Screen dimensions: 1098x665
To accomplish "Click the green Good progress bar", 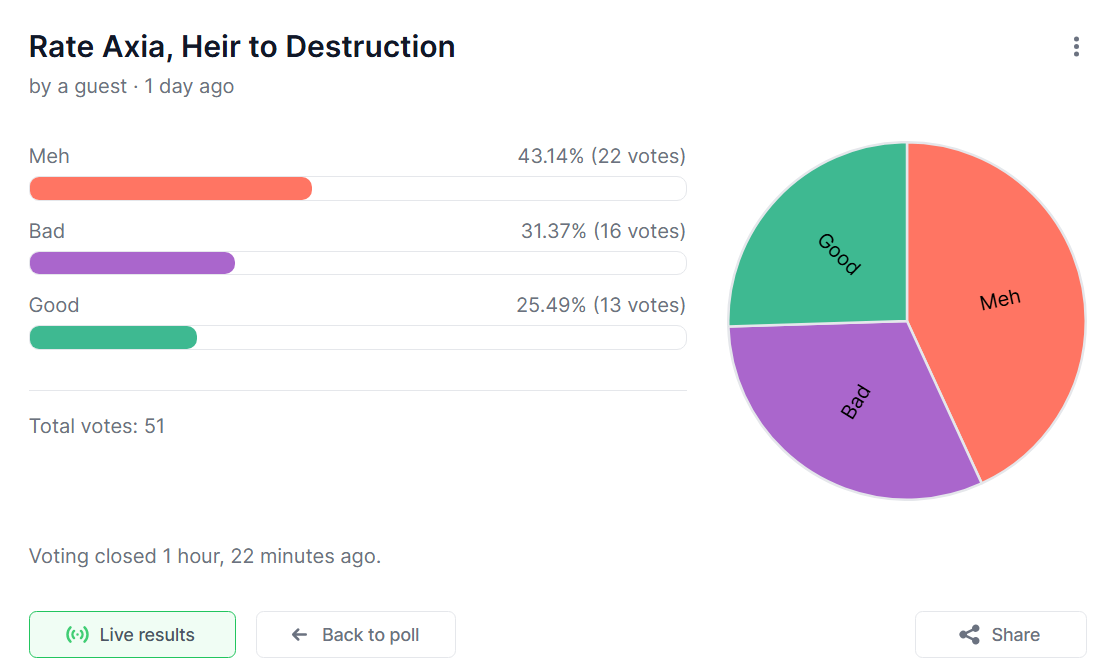I will [113, 338].
